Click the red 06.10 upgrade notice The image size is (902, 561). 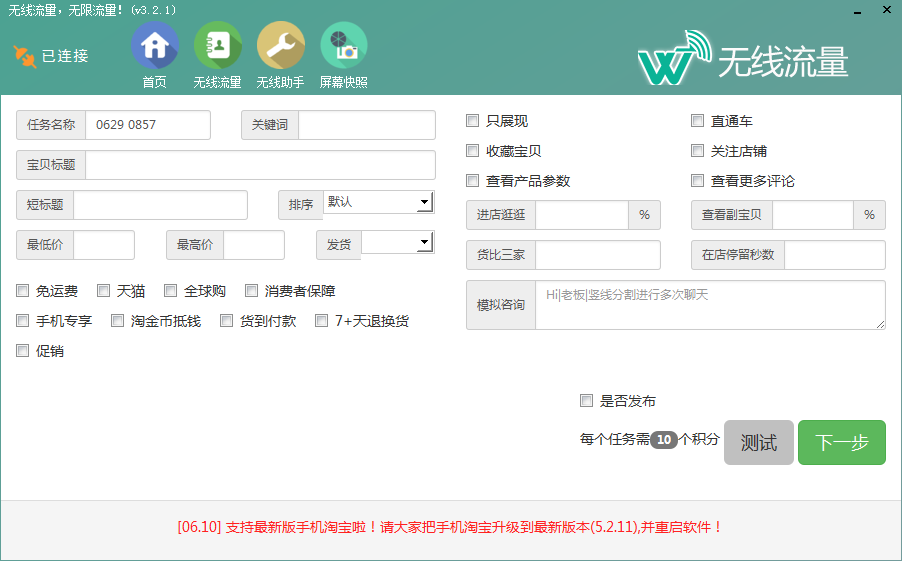(450, 527)
